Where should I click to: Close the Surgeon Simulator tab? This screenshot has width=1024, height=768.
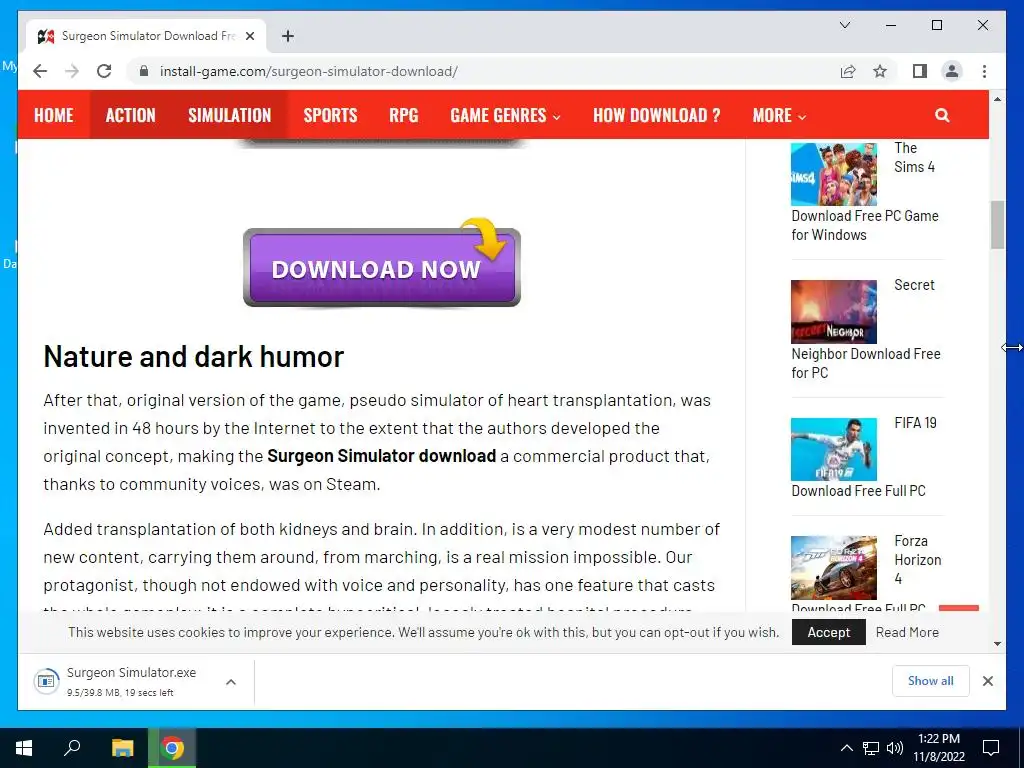pos(249,36)
